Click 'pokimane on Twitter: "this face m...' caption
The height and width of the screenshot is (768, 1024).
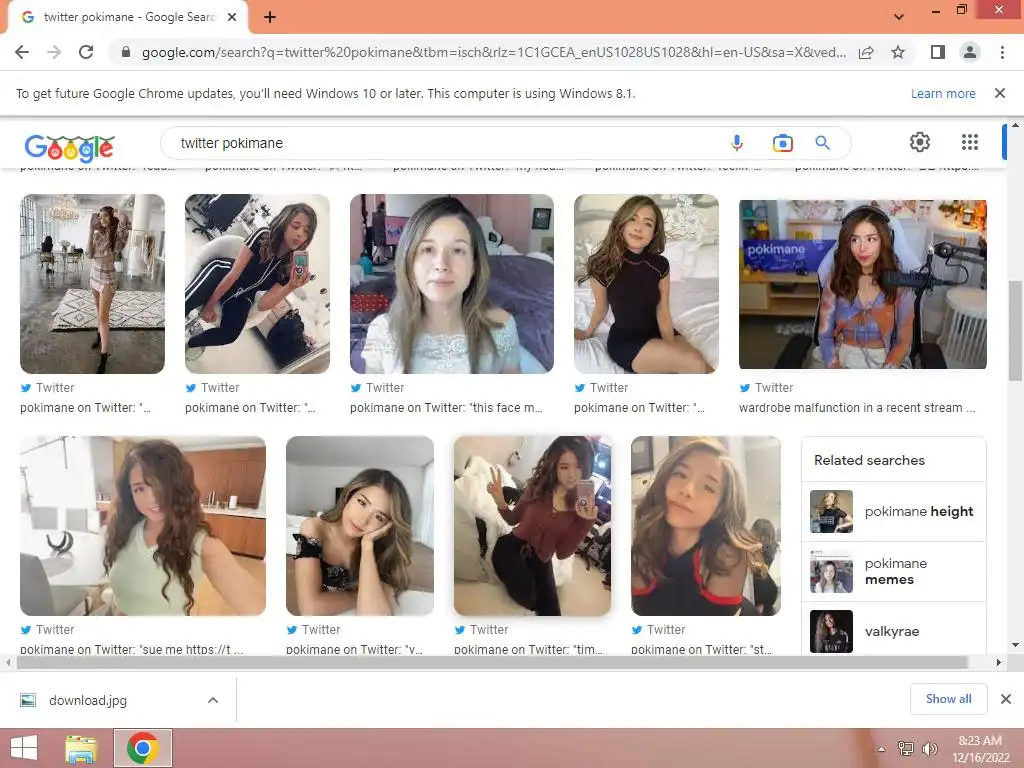[x=446, y=408]
